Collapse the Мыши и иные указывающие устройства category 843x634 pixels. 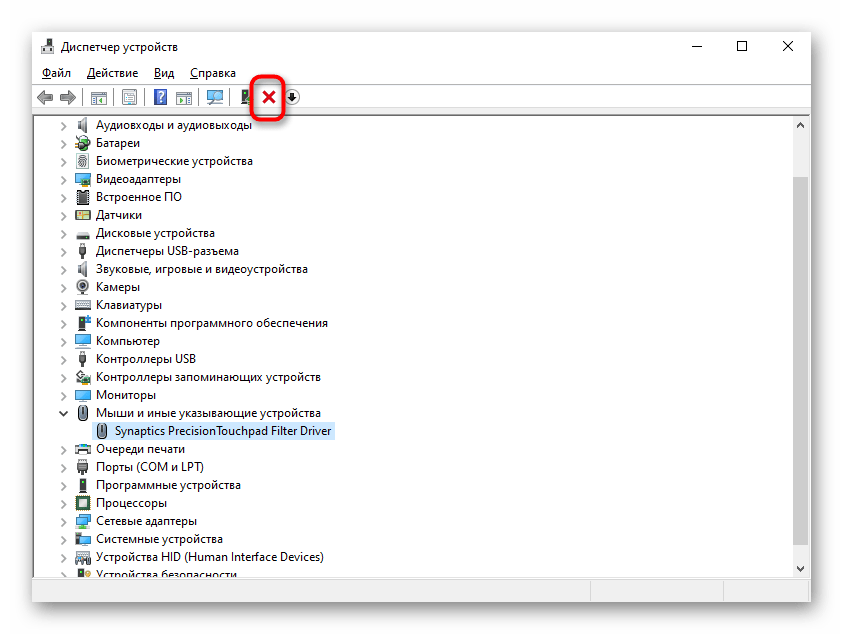(x=63, y=412)
